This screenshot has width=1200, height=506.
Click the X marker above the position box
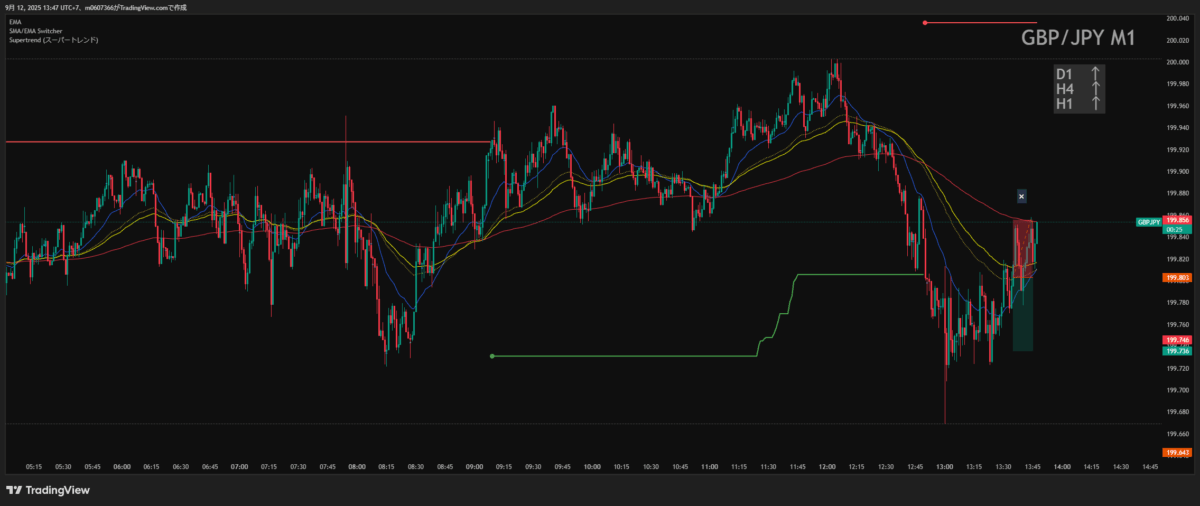[x=1021, y=196]
